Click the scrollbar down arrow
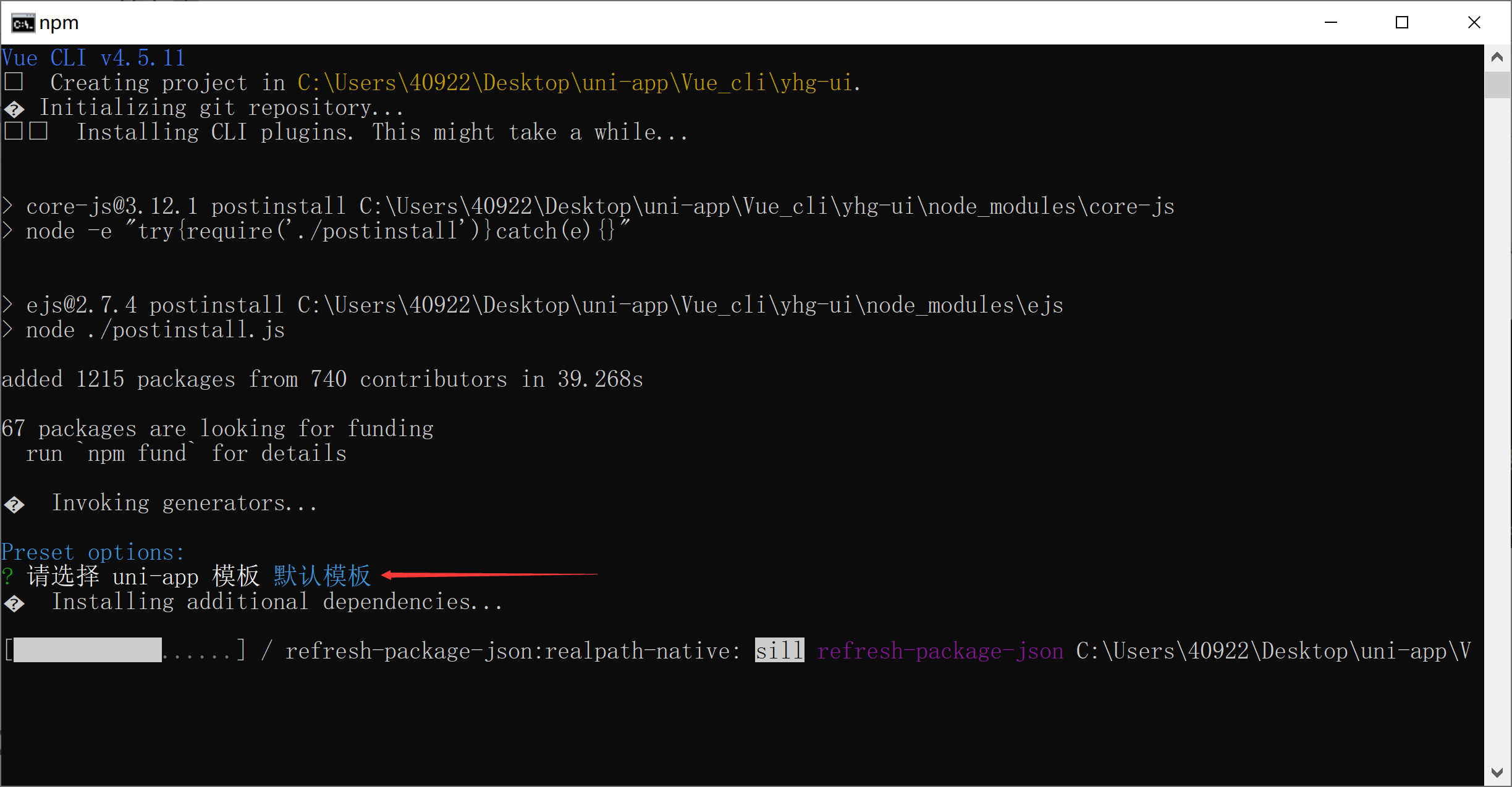Image resolution: width=1512 pixels, height=787 pixels. [1497, 772]
